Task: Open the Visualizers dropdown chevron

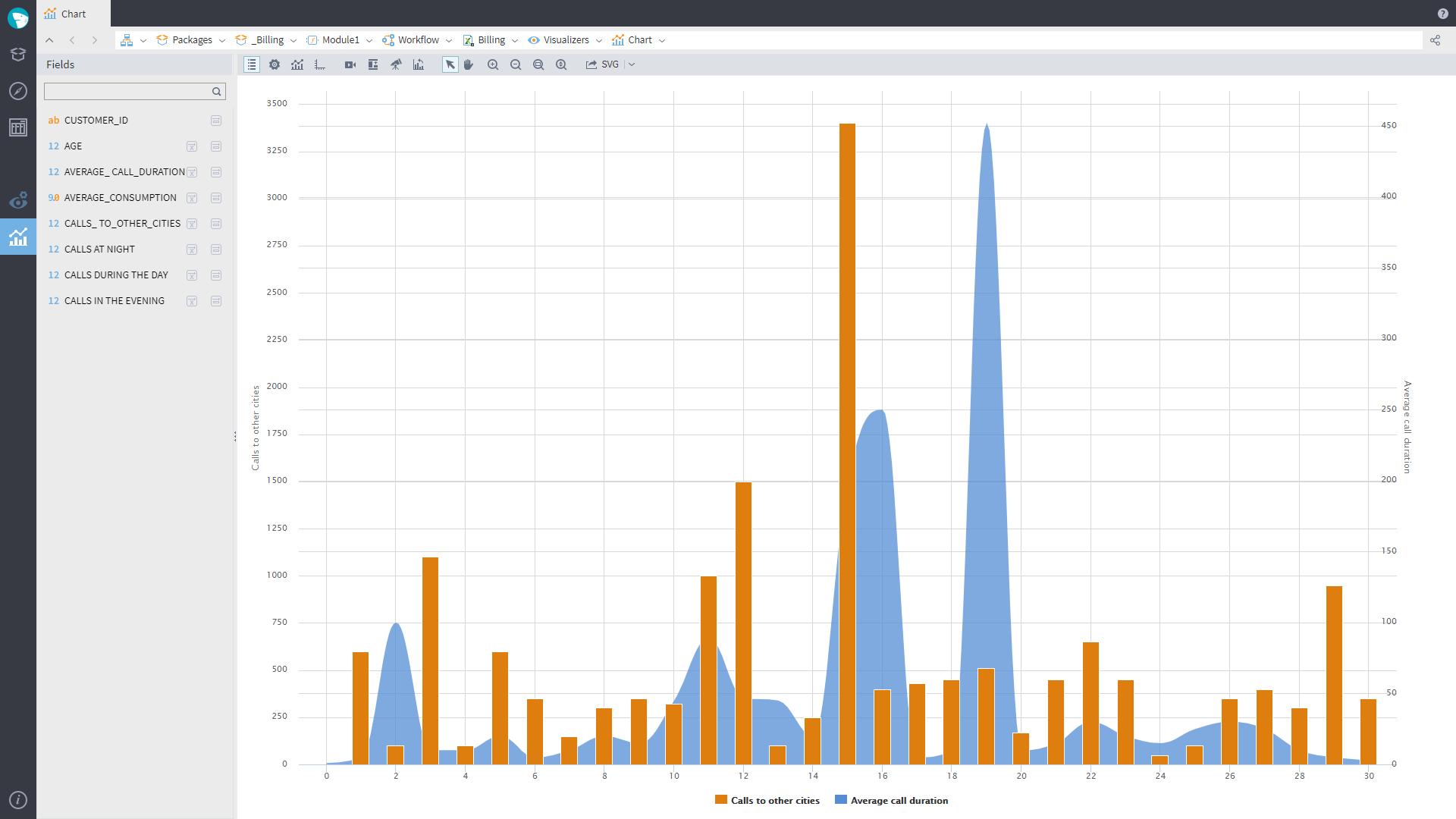Action: pos(600,39)
